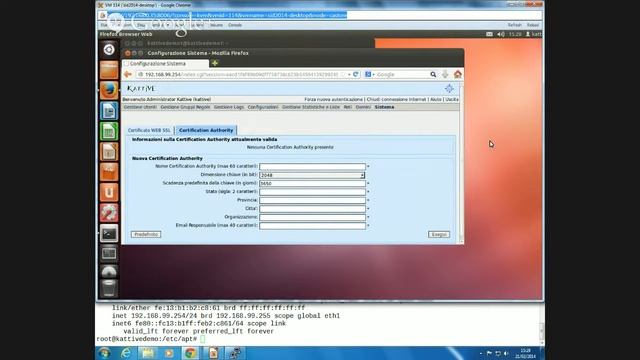This screenshot has height=360, width=640.
Task: Open the Ubuntu Dash home launcher
Action: [x=109, y=49]
